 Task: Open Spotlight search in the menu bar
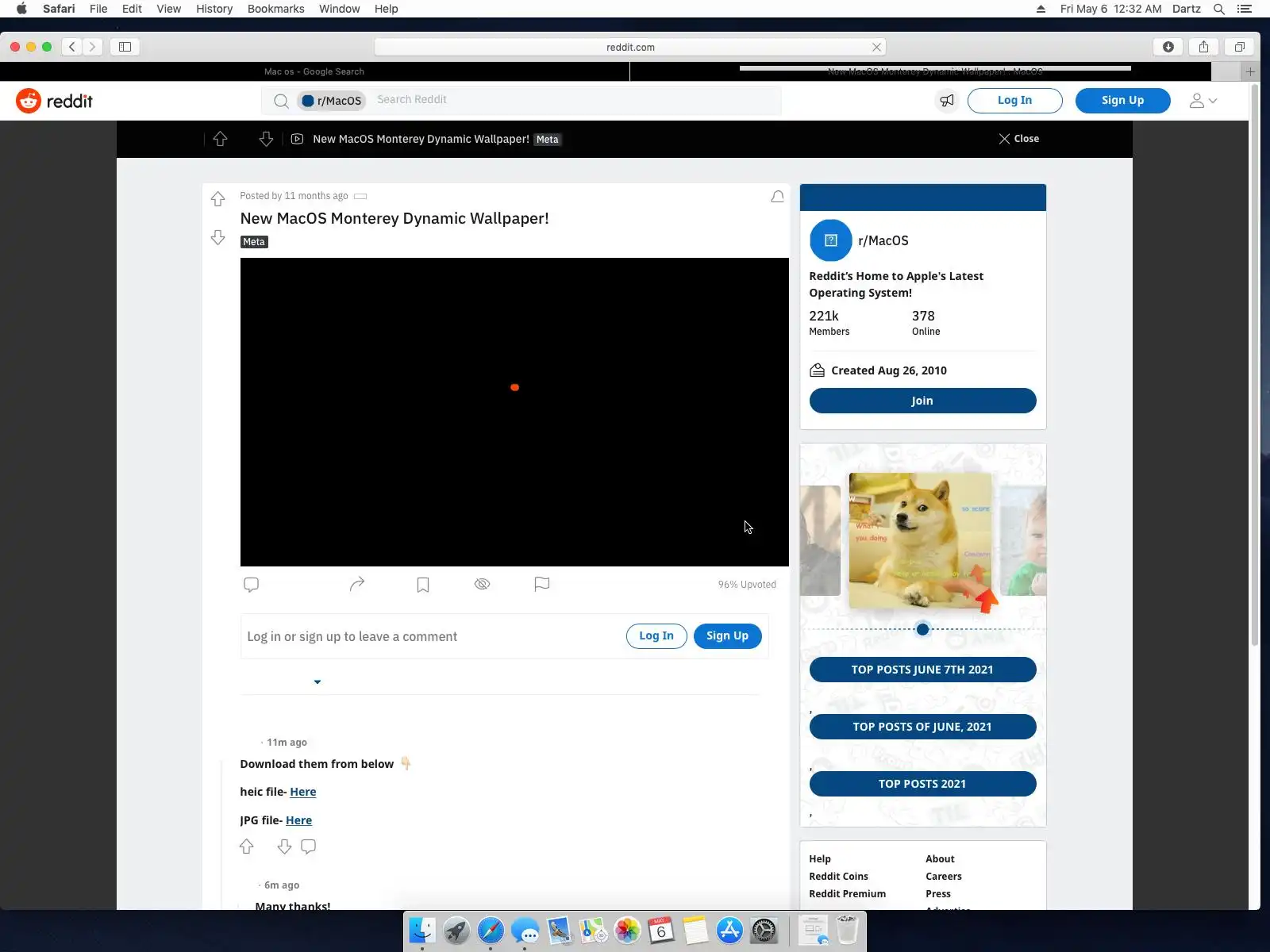tap(1219, 9)
